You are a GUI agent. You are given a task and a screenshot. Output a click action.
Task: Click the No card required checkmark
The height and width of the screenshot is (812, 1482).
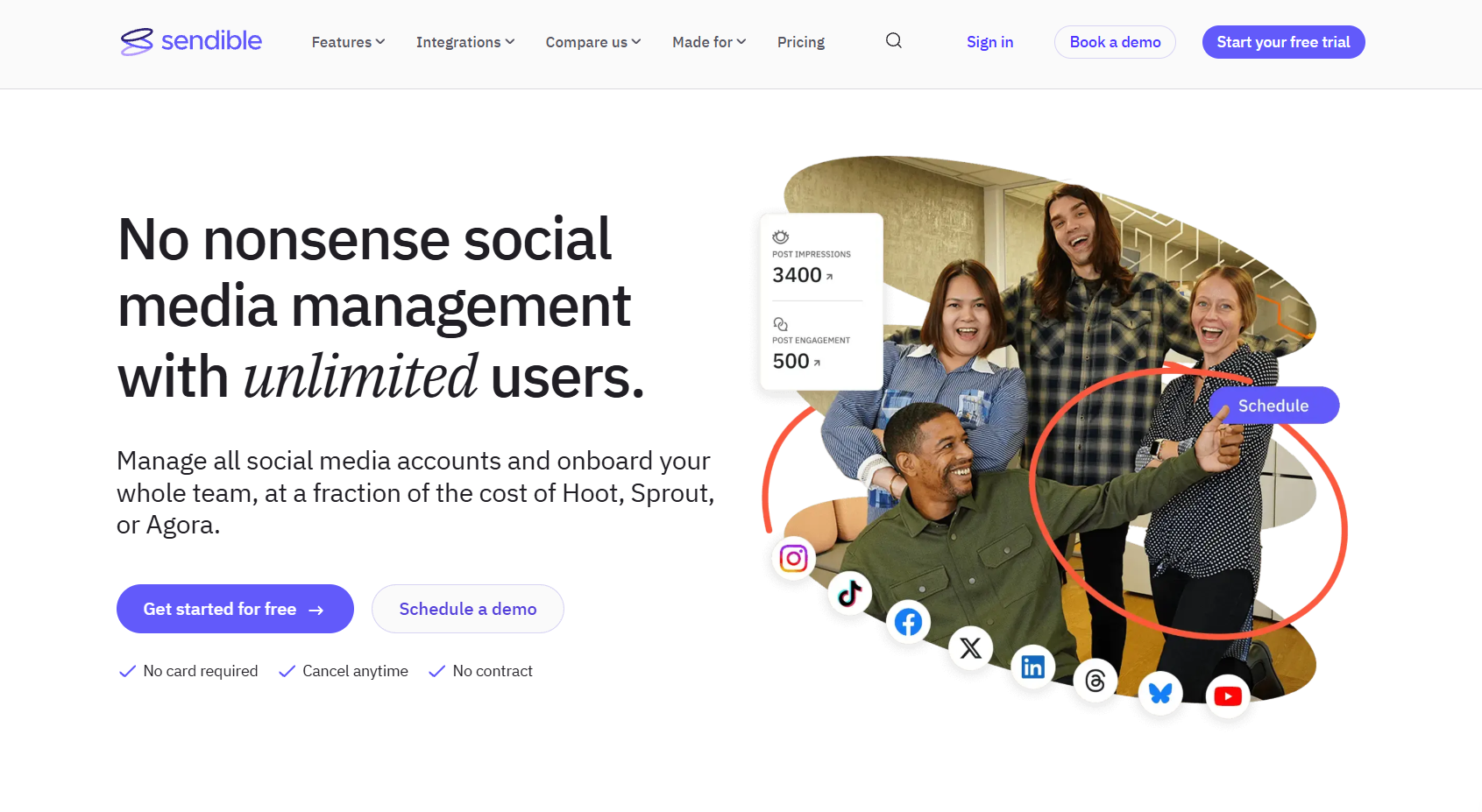tap(127, 671)
